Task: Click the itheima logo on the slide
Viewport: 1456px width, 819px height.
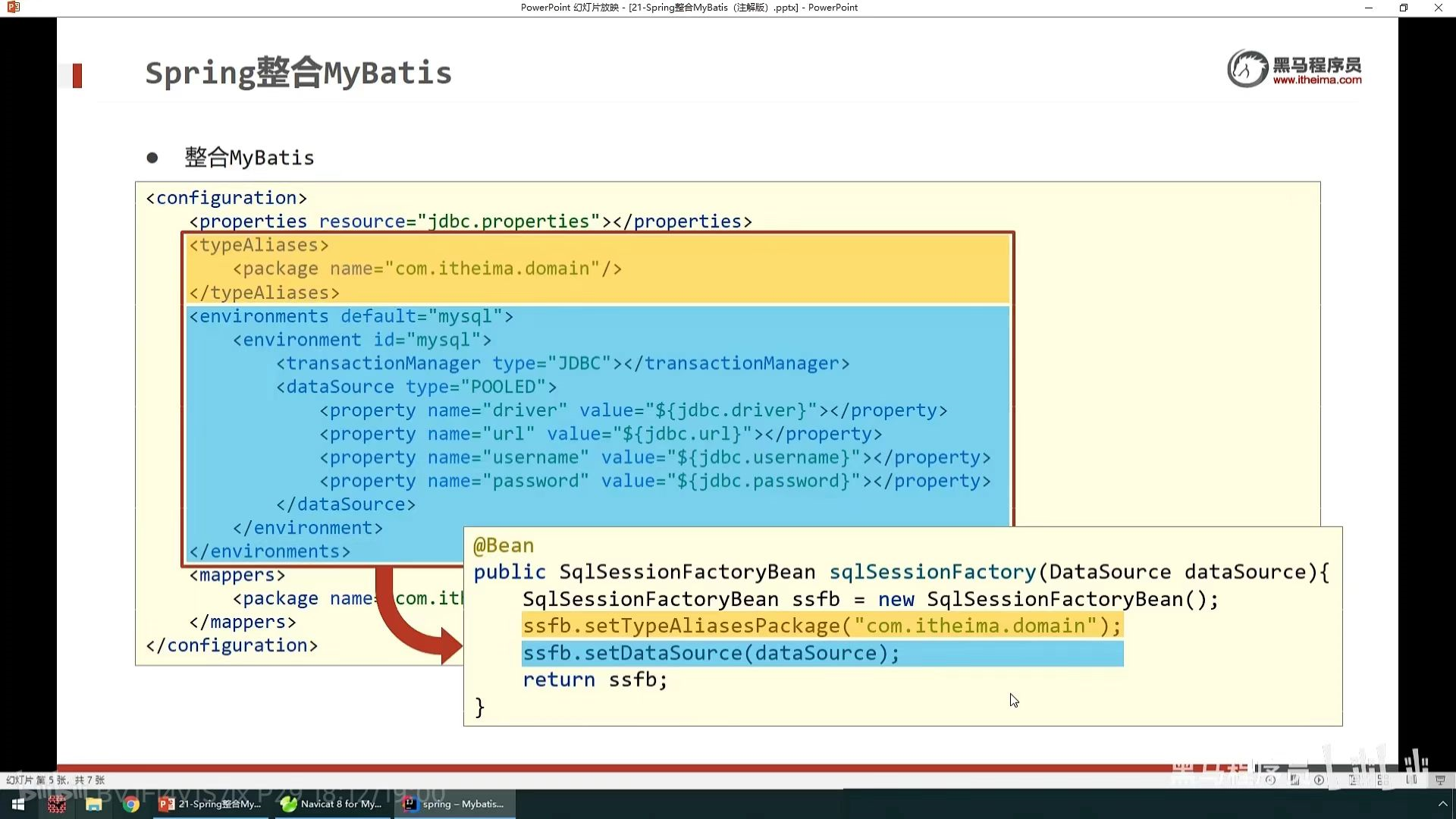Action: coord(1294,69)
